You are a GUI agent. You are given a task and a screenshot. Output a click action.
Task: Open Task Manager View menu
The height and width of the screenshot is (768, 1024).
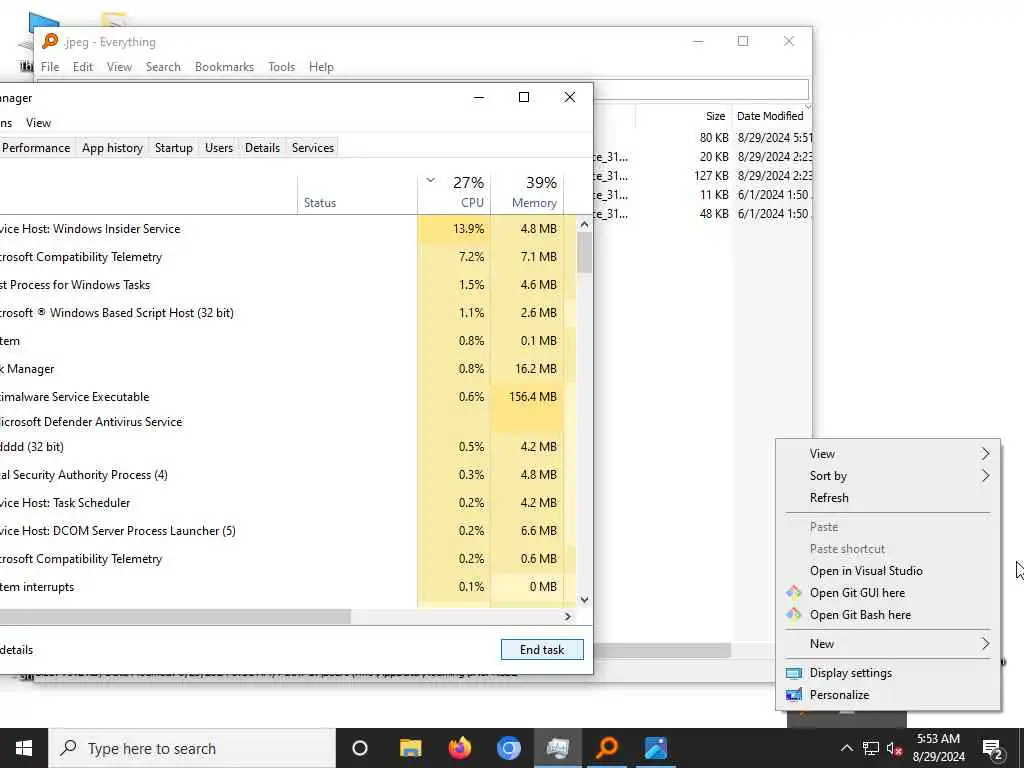tap(38, 123)
